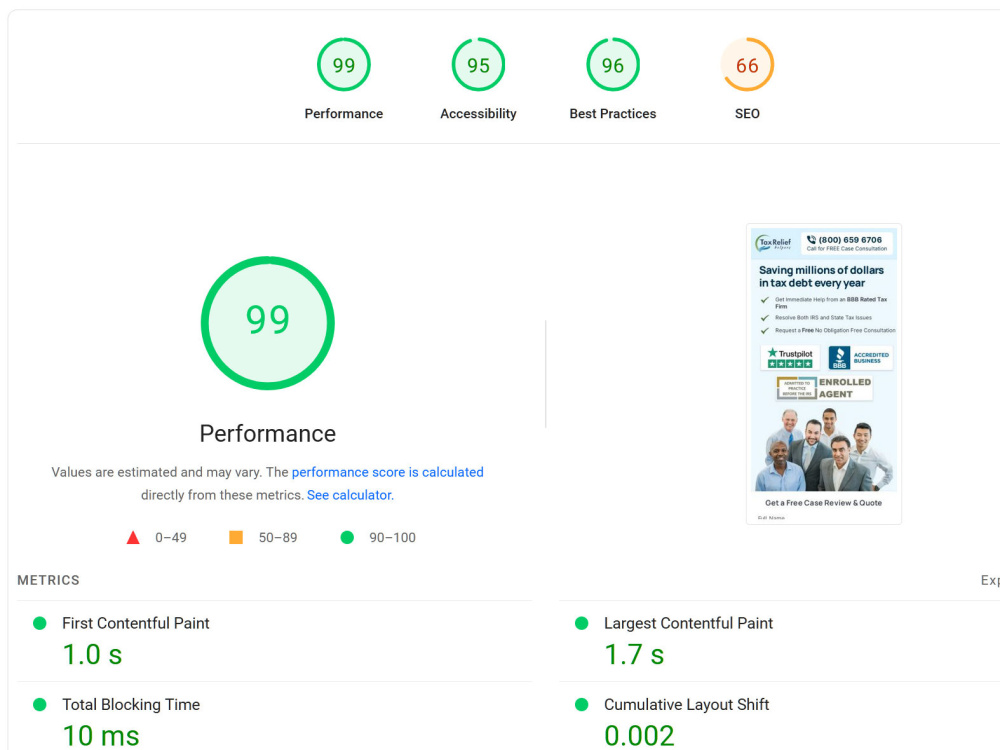Screen dimensions: 1000x750
Task: Open the Accessibility score gauge showing 95
Action: pyautogui.click(x=478, y=64)
